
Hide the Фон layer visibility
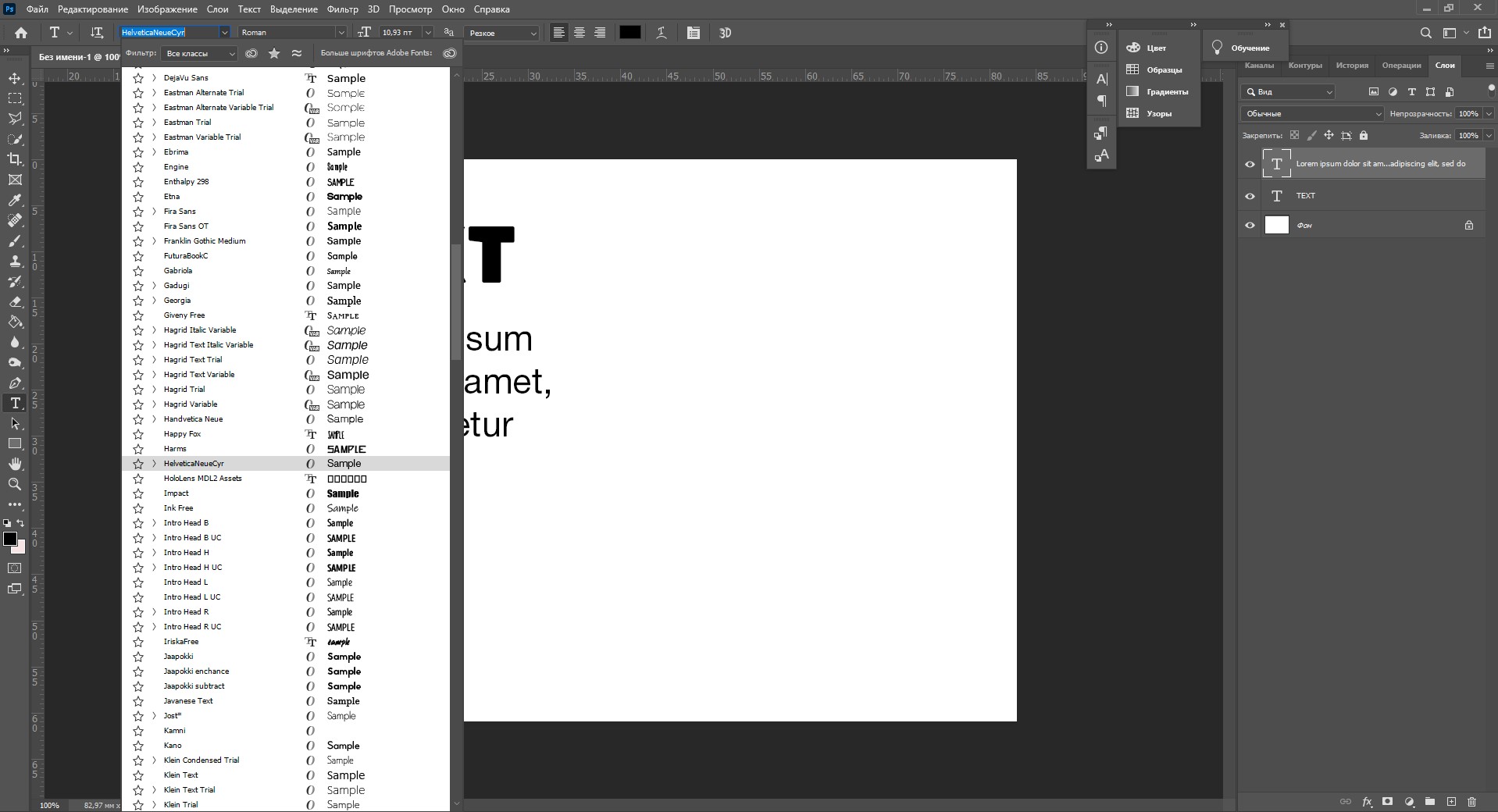(x=1250, y=226)
